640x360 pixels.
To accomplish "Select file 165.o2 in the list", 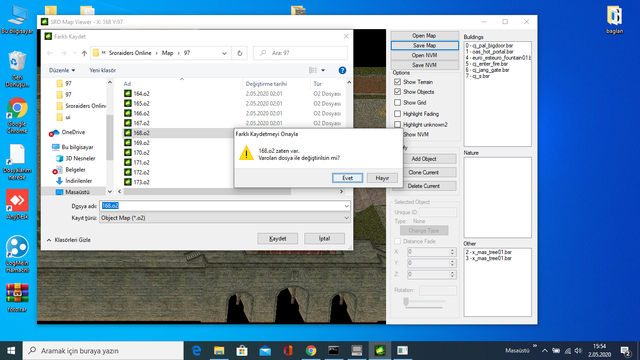I will (x=141, y=103).
